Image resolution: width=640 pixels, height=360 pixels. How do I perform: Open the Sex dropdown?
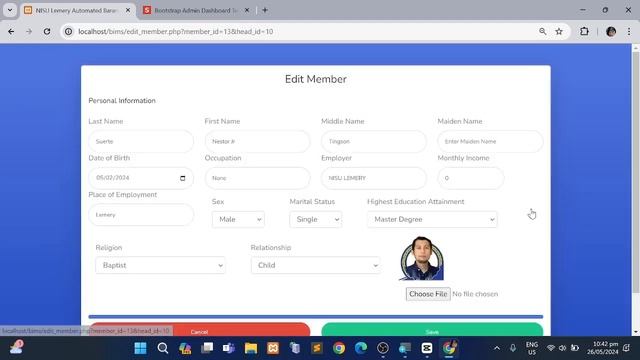tap(238, 219)
